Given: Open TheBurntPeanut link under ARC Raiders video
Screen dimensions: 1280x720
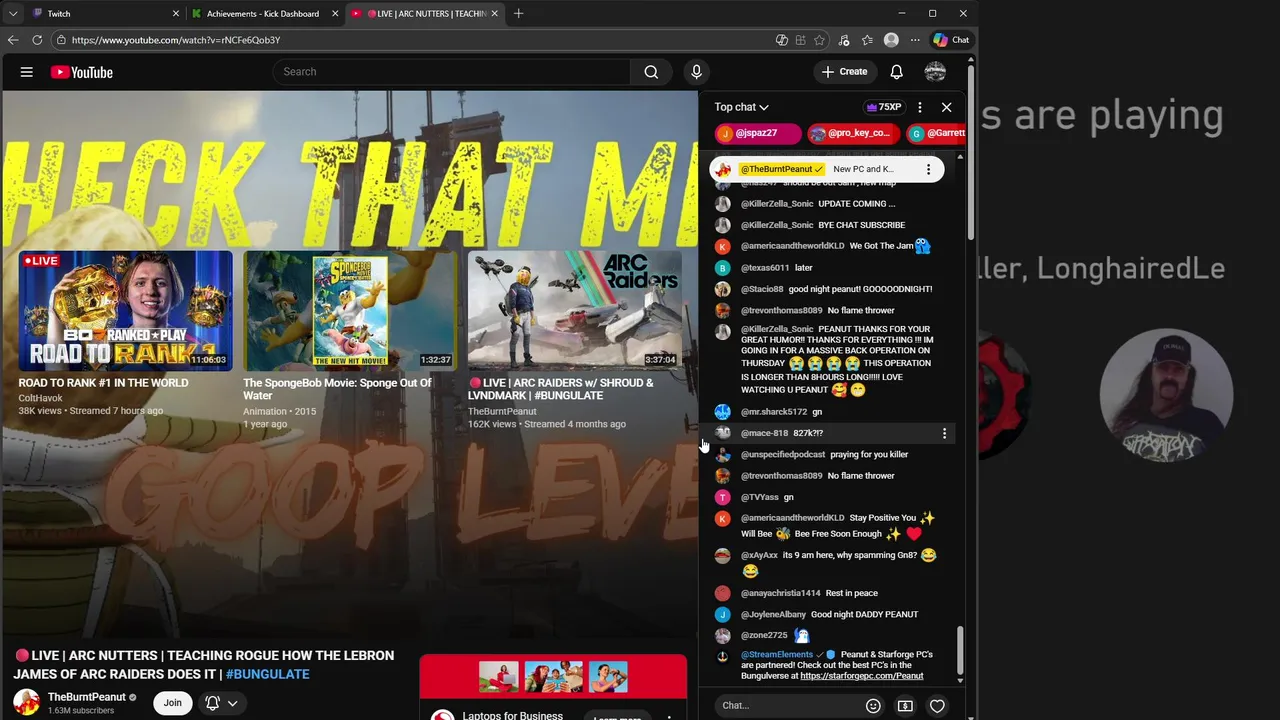Looking at the screenshot, I should pyautogui.click(x=502, y=411).
